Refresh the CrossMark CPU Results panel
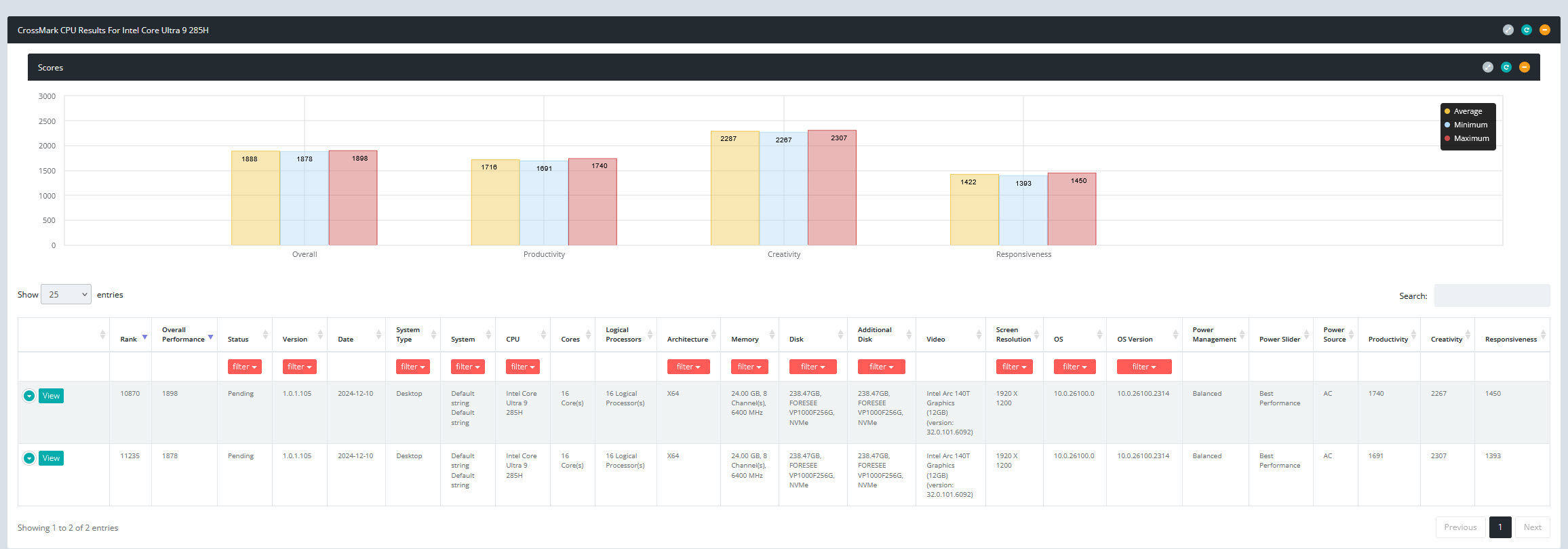The image size is (1568, 549). pos(1526,30)
